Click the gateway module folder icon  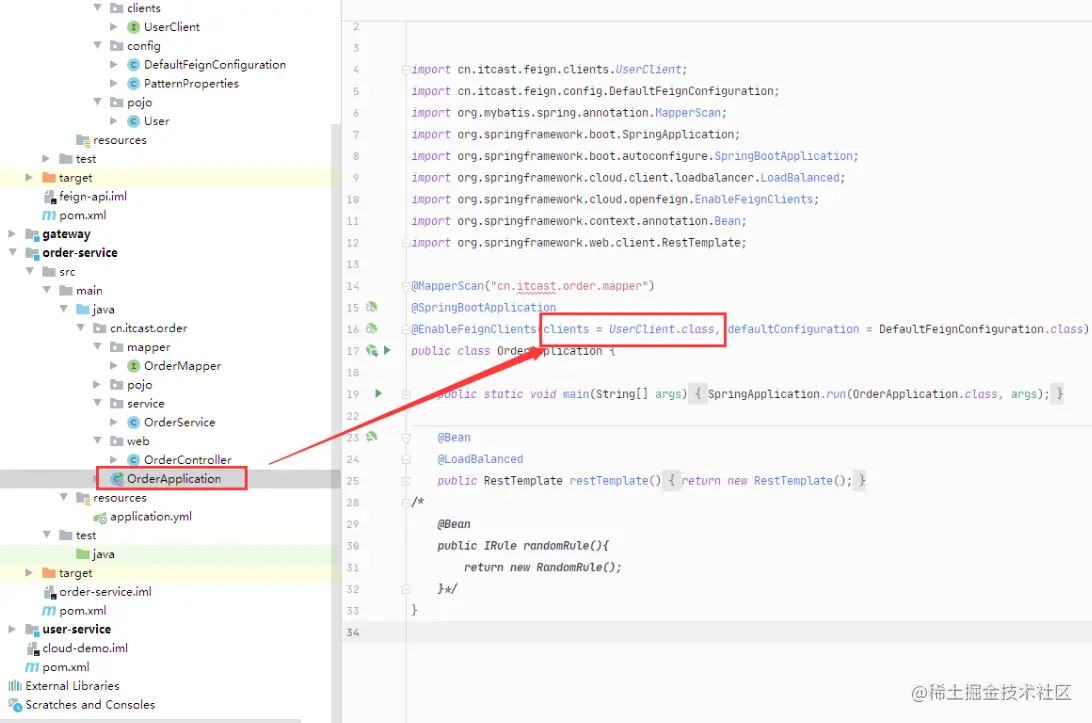[x=32, y=234]
